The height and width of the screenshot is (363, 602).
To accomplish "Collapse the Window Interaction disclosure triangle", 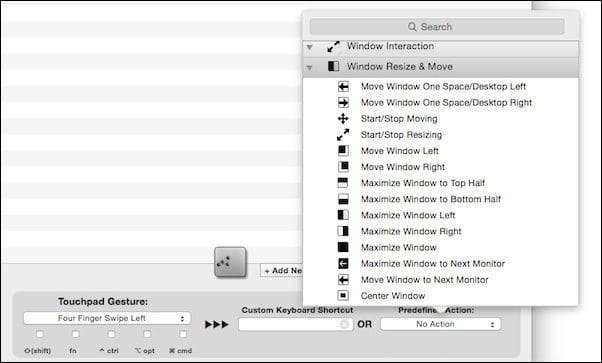I will tap(309, 48).
